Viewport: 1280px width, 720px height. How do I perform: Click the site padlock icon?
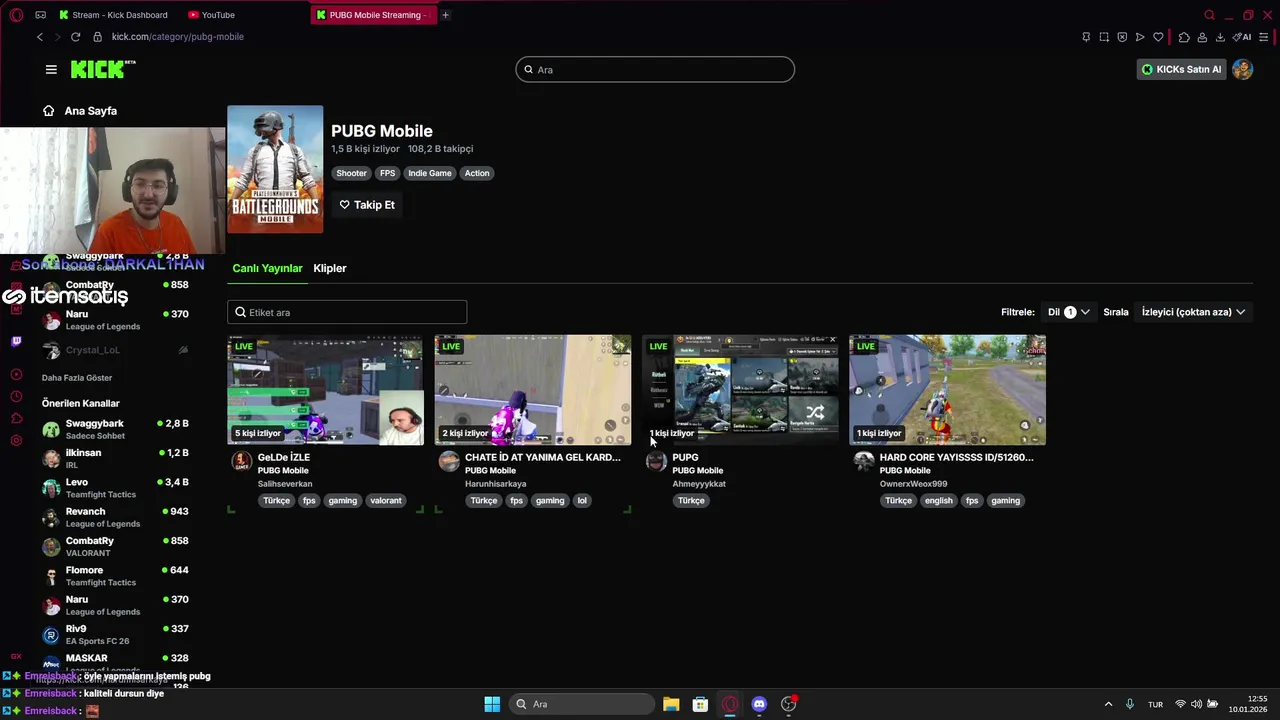click(x=97, y=37)
